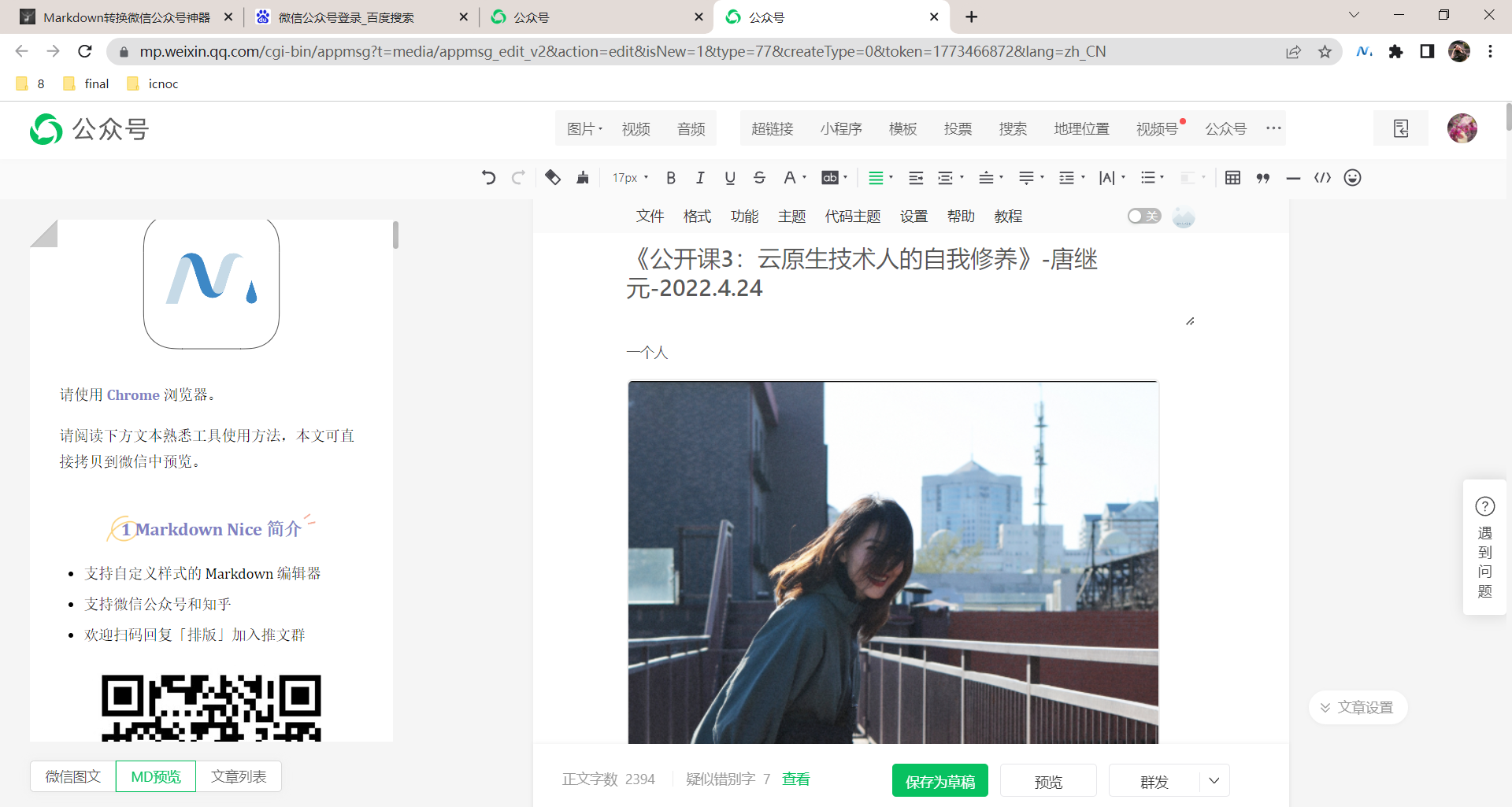Open the both-side indent dropdown
The height and width of the screenshot is (807, 1512).
click(x=951, y=178)
